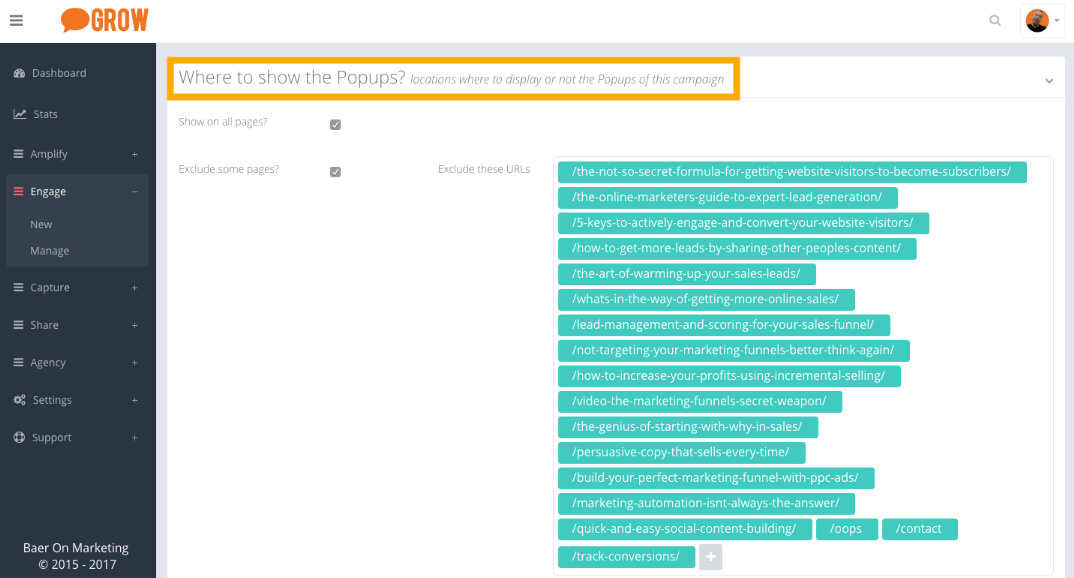Click the Manage link under Engage
Screen dimensions: 1074x578
point(50,251)
